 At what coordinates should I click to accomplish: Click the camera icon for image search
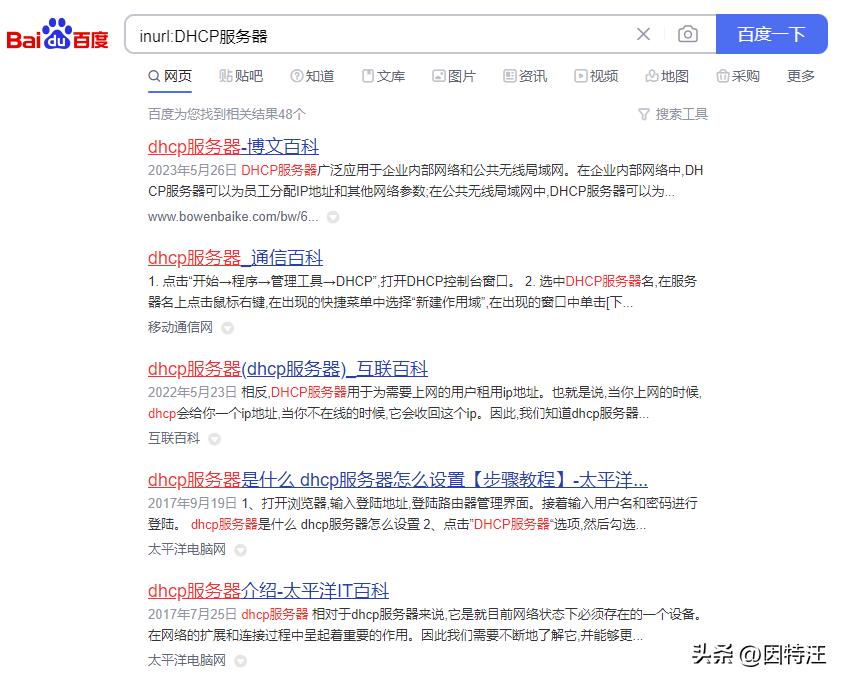pyautogui.click(x=687, y=33)
